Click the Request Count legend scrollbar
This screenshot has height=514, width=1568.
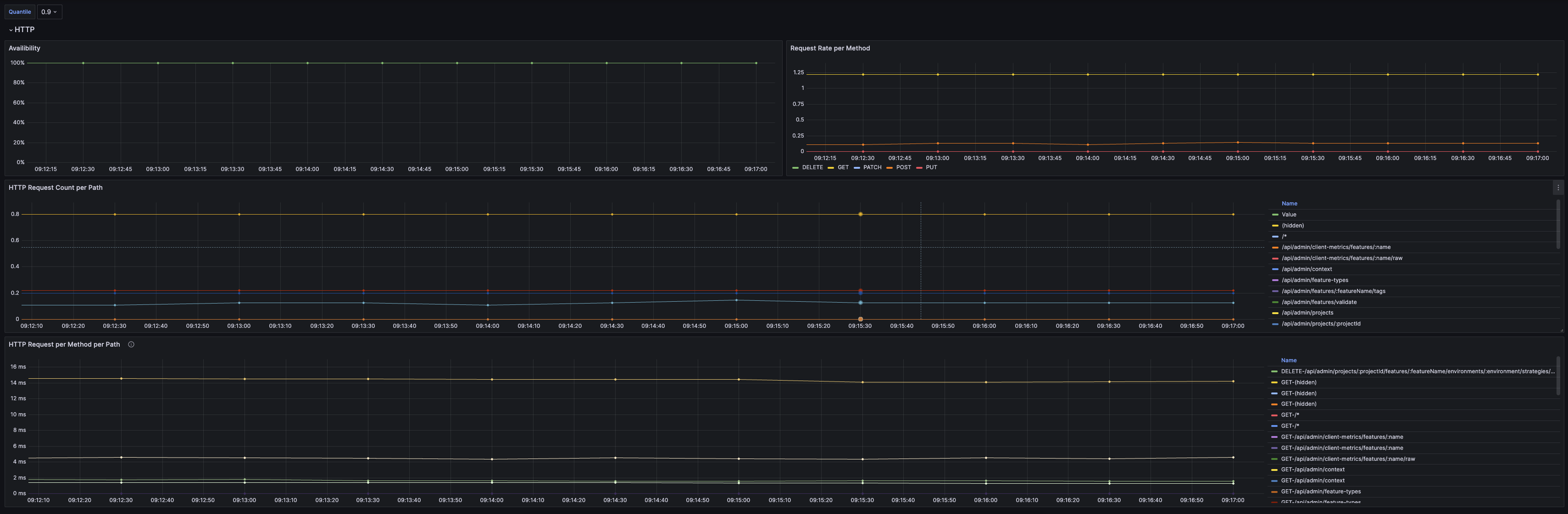tap(1557, 225)
